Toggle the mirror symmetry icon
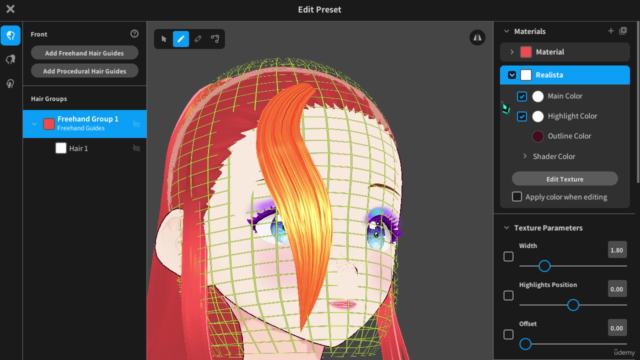 coord(477,38)
